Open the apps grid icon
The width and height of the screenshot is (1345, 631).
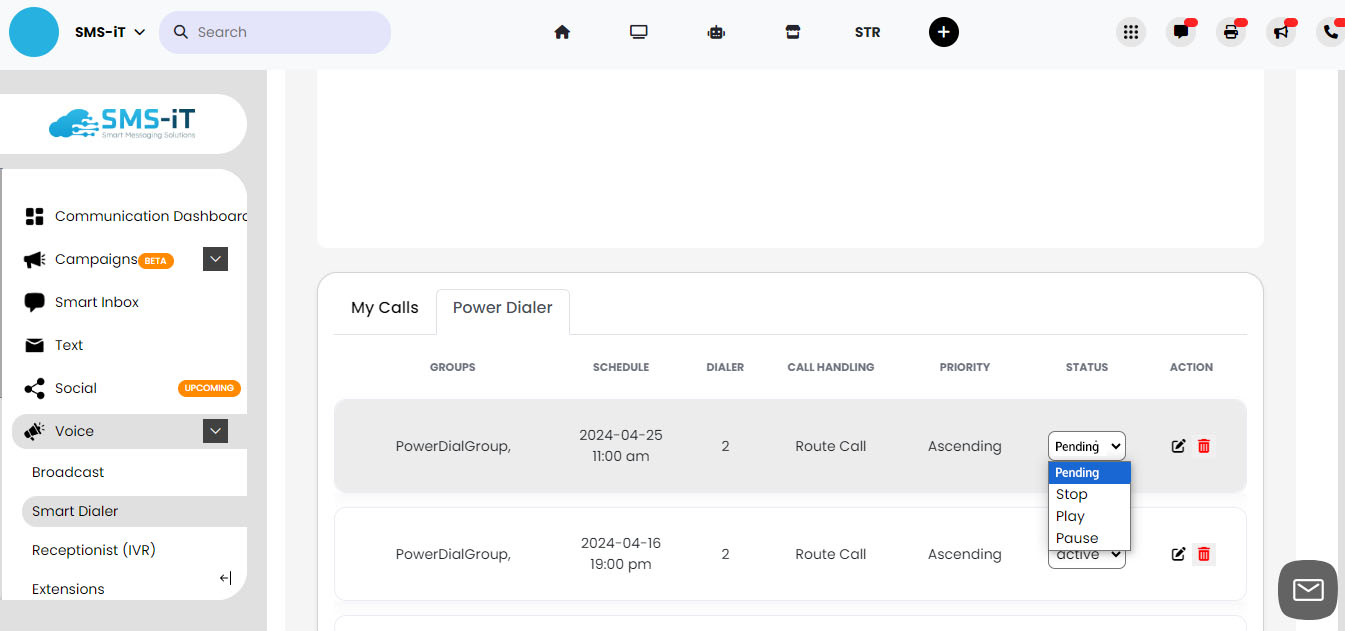[1131, 32]
